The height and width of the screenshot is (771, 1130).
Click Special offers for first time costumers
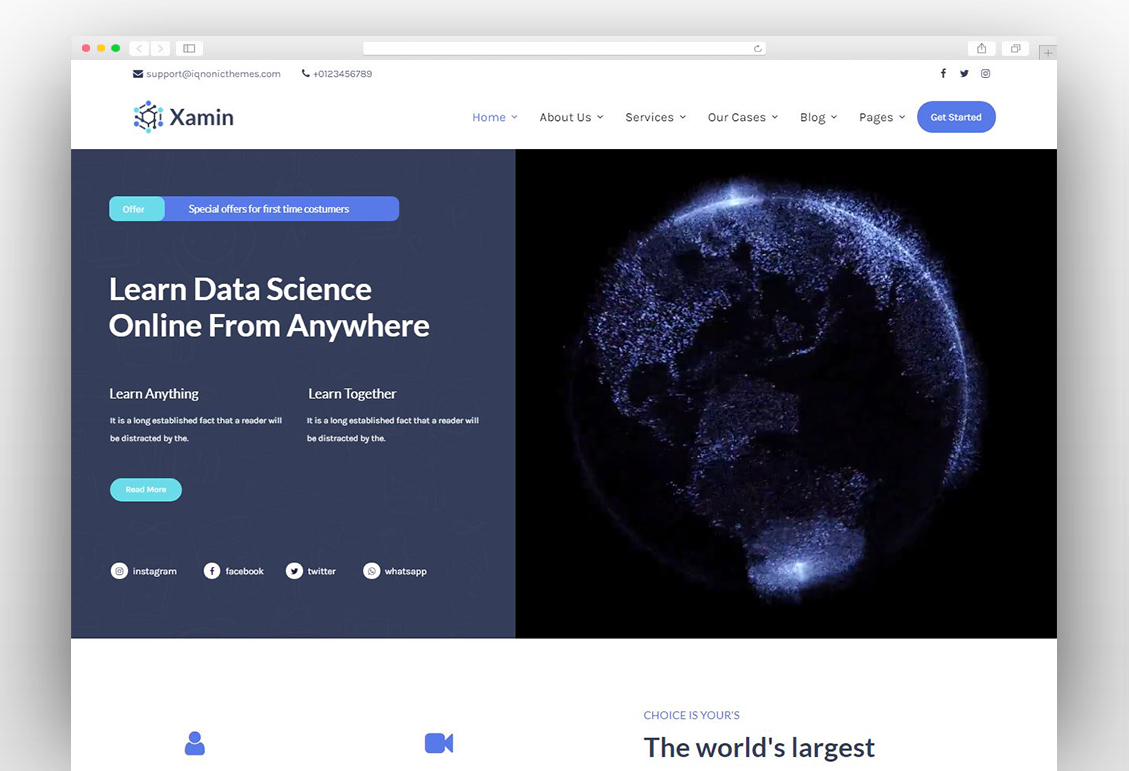pos(268,209)
